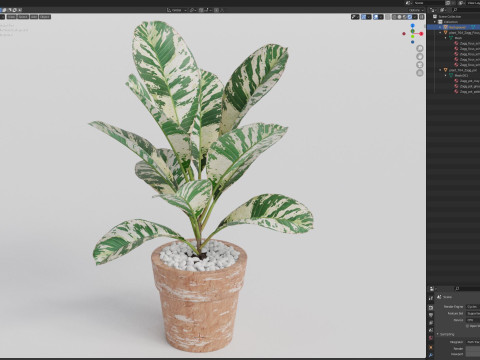Open the properties editor type dropdown
The height and width of the screenshot is (360, 480).
click(x=433, y=289)
